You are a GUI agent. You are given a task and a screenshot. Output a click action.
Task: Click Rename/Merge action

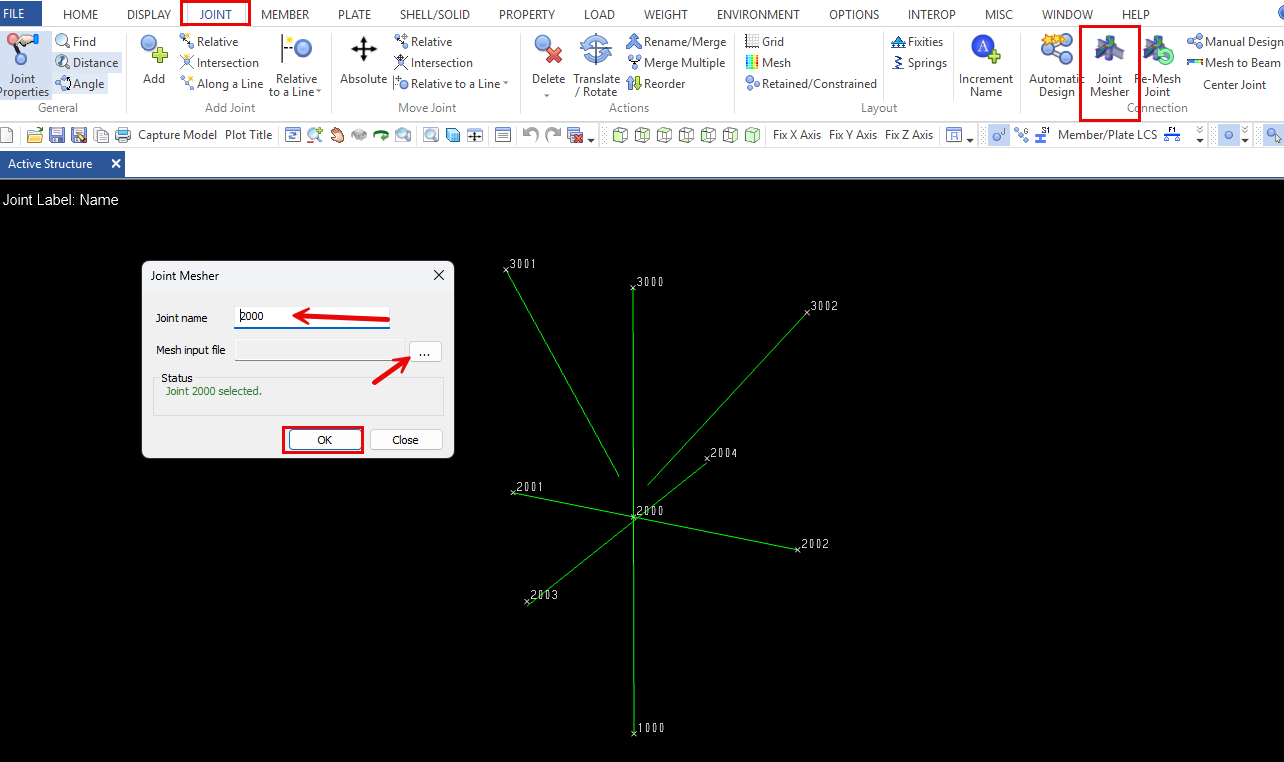point(677,42)
